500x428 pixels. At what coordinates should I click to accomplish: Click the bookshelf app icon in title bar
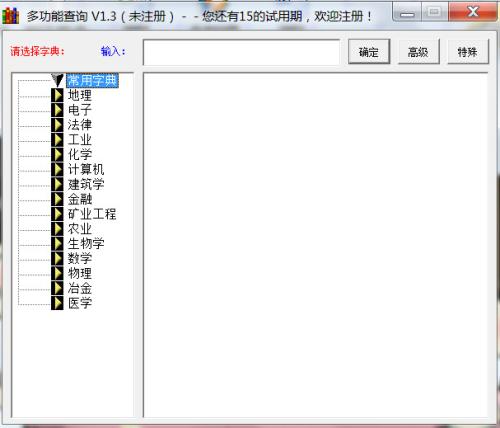(11, 15)
